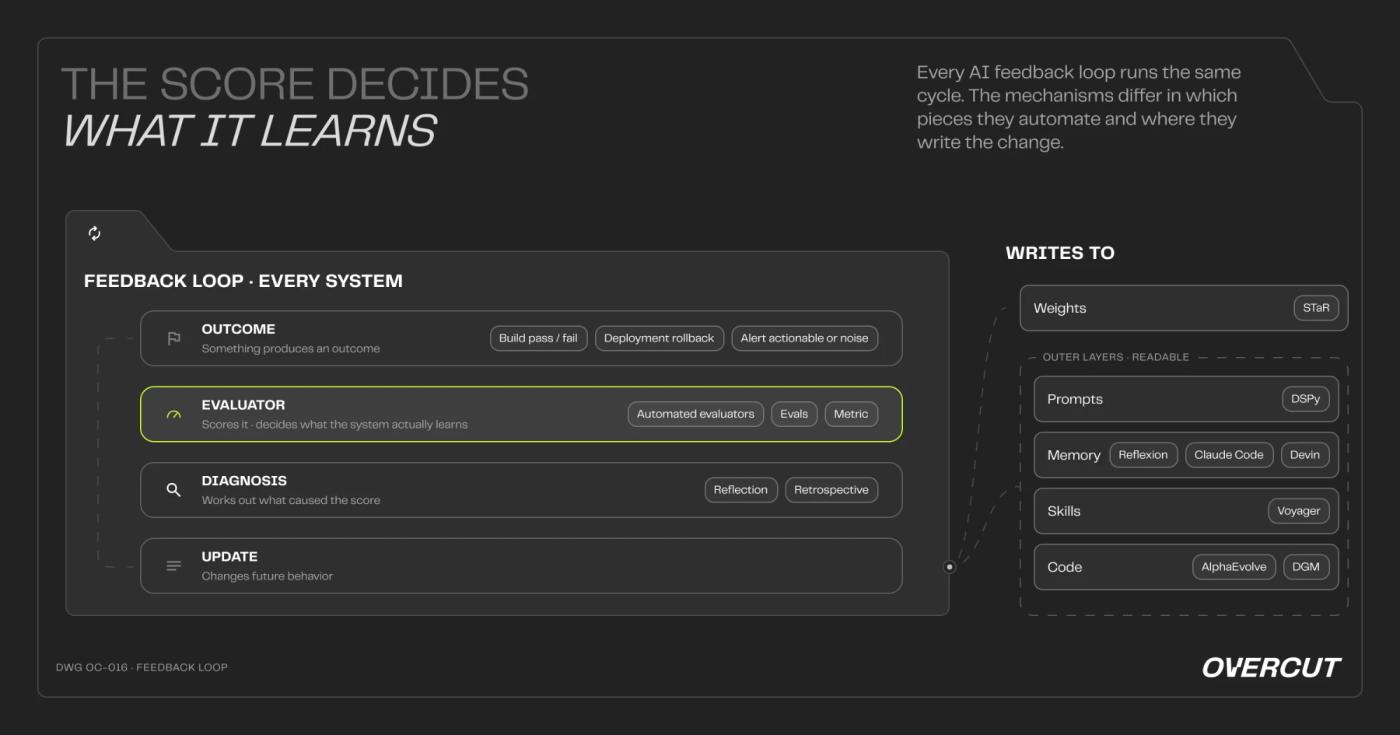Click the AlphaEvolve tag in Code
Image resolution: width=1400 pixels, height=735 pixels.
1234,567
